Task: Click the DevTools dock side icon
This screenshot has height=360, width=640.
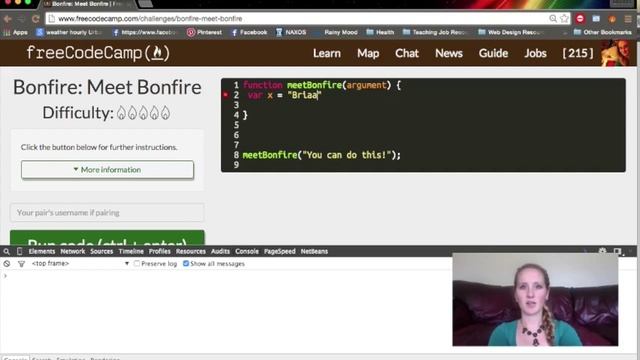Action: [x=617, y=251]
